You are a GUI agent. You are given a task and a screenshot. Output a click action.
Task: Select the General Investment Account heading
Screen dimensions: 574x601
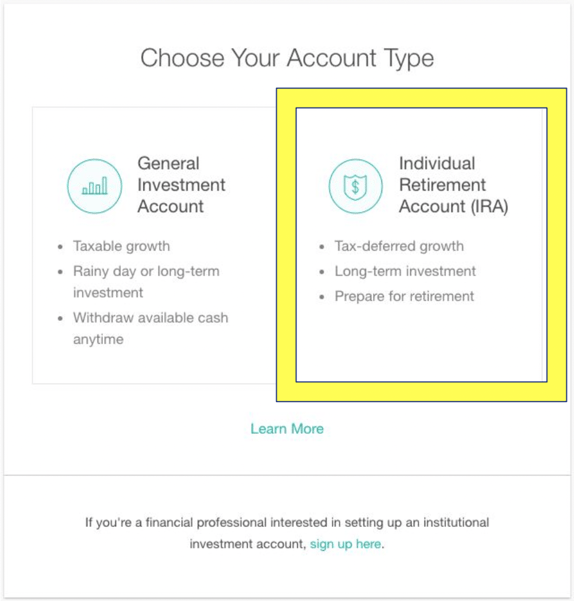[181, 185]
